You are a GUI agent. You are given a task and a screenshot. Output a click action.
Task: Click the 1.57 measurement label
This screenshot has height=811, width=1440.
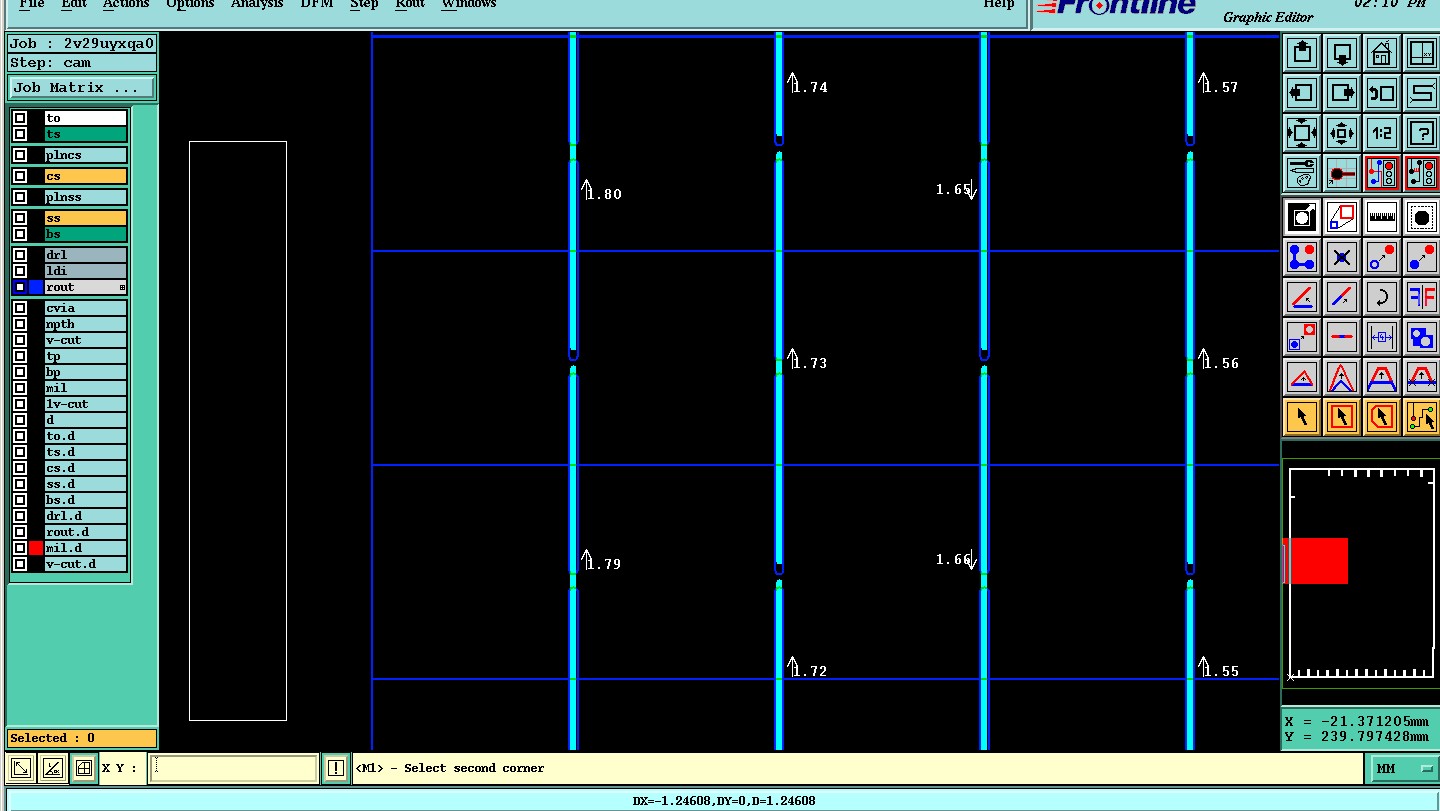(1221, 87)
